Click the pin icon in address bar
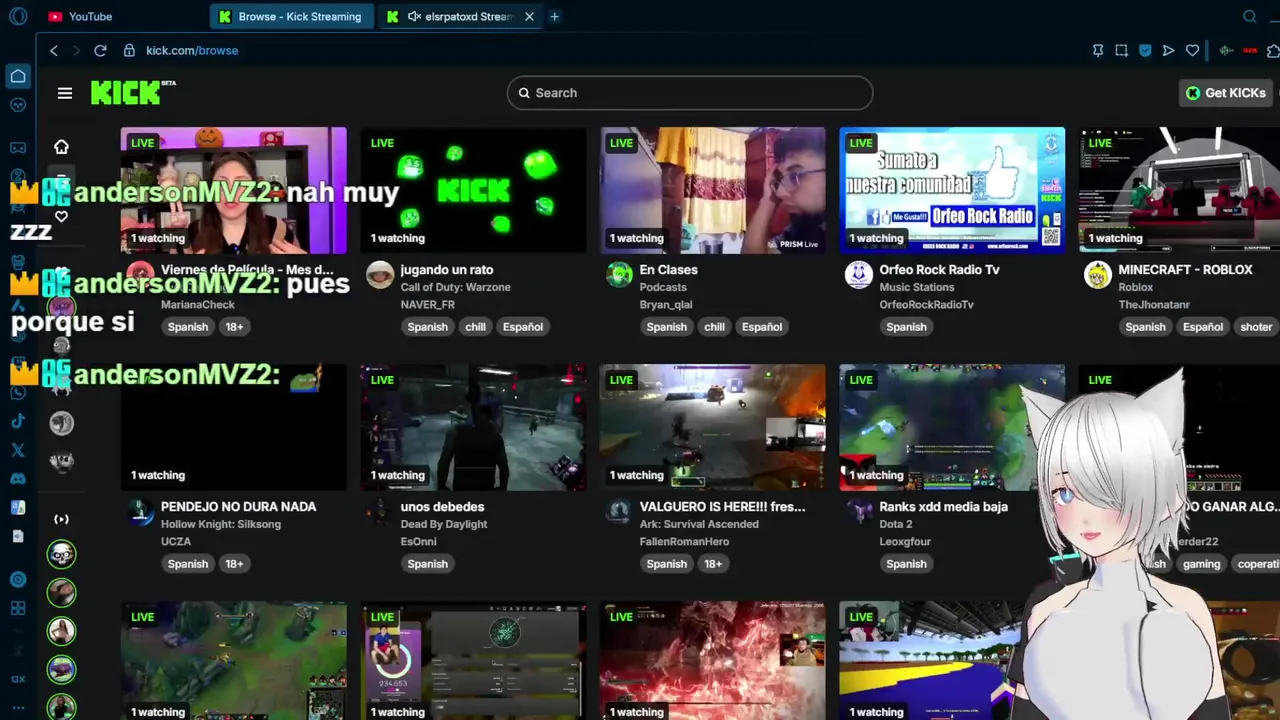Screen dimensions: 1280x720 (1098, 50)
